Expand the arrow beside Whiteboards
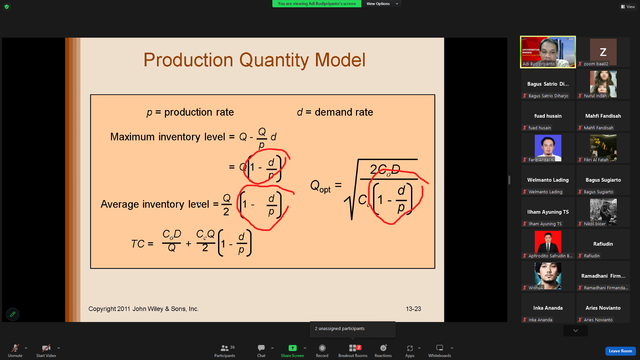This screenshot has width=640, height=360. [x=452, y=348]
